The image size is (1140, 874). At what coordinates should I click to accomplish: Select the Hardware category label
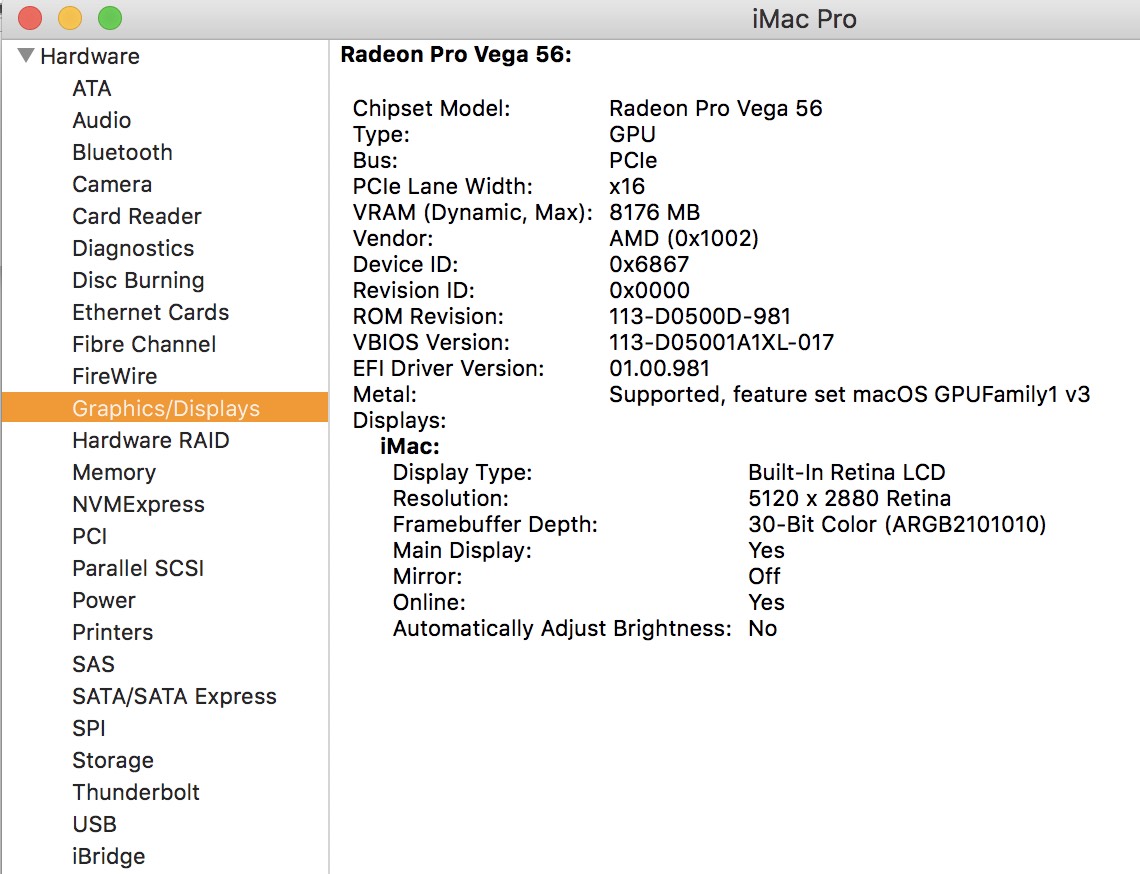pyautogui.click(x=89, y=56)
